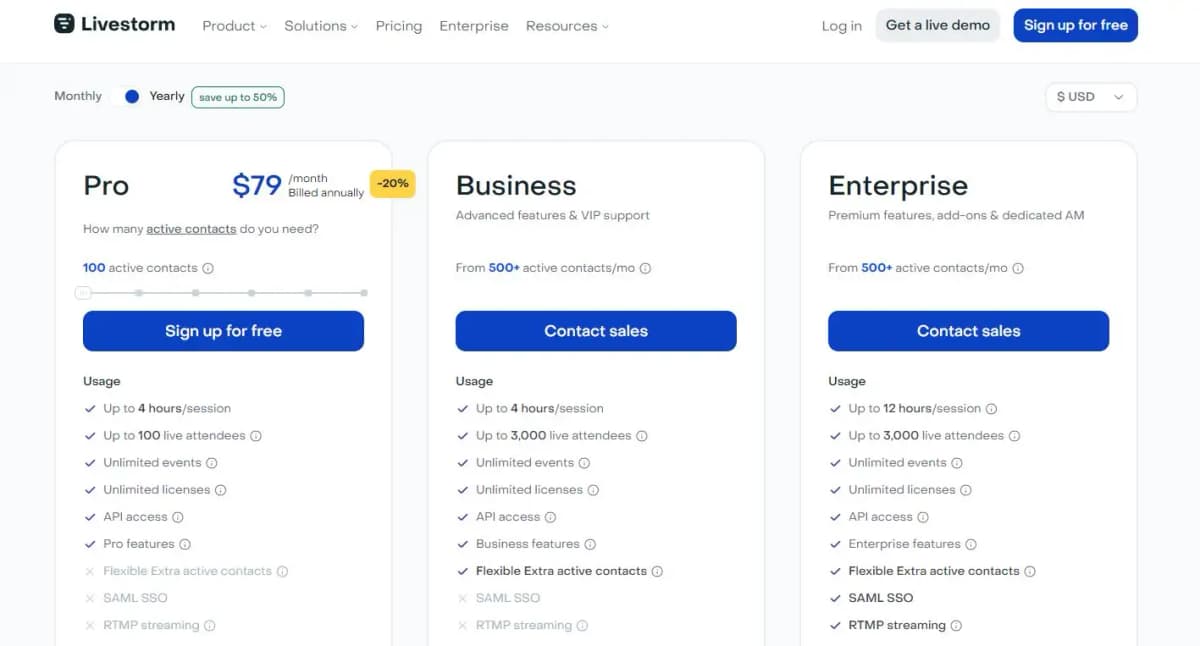
Task: Click Enterprise SAML SSO feature text
Action: click(881, 598)
